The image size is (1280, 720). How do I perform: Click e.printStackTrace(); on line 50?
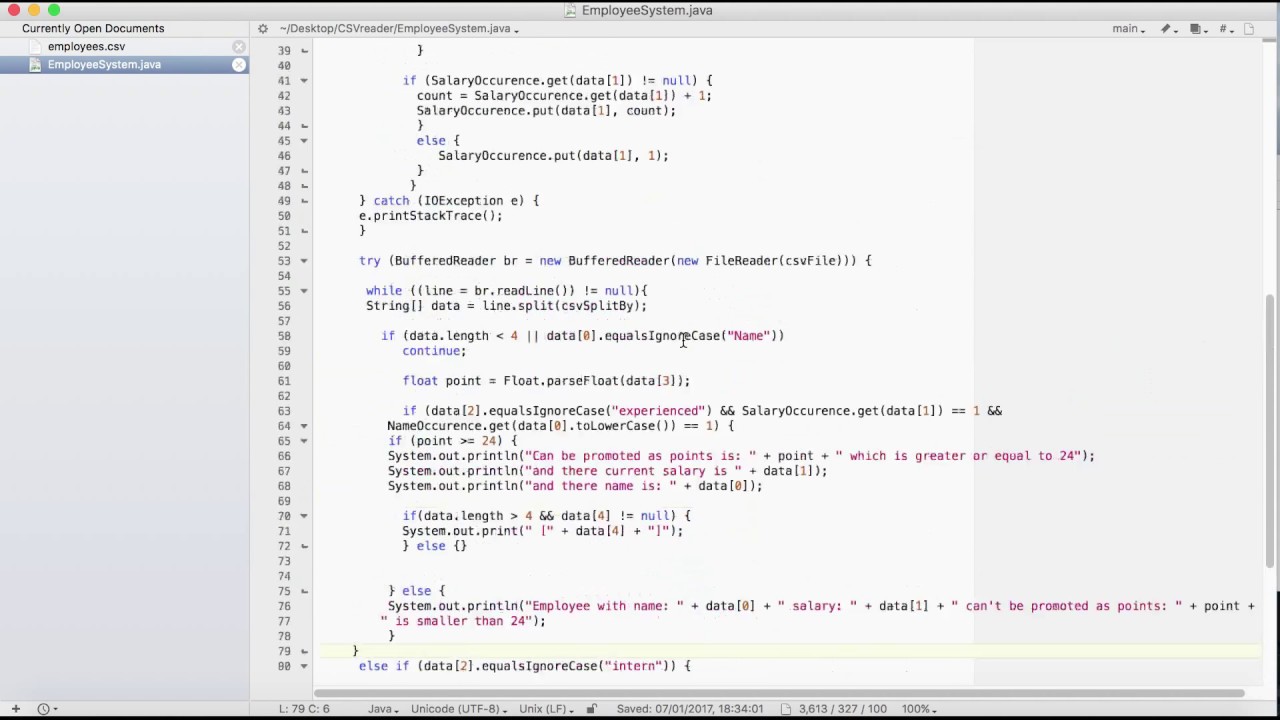(431, 216)
